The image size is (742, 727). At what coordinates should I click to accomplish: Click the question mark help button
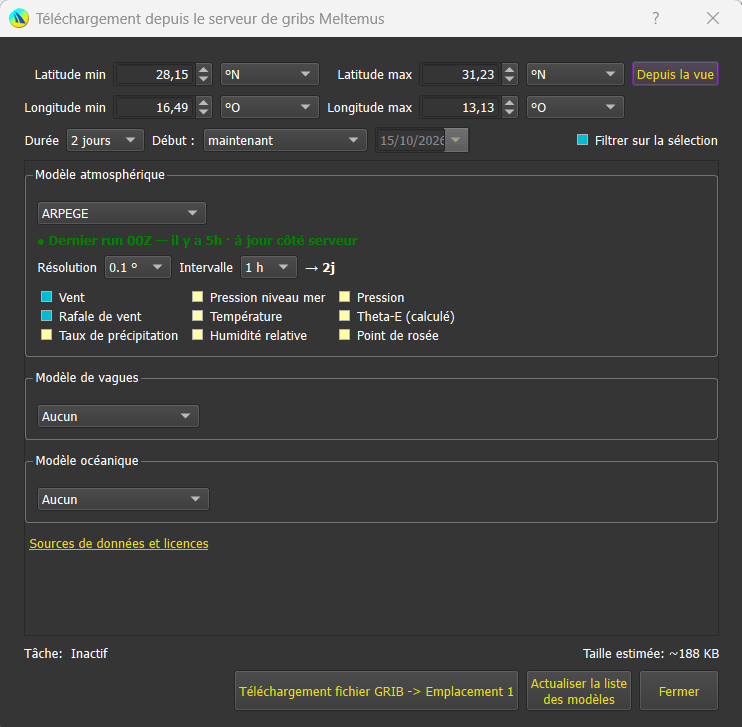(x=655, y=18)
